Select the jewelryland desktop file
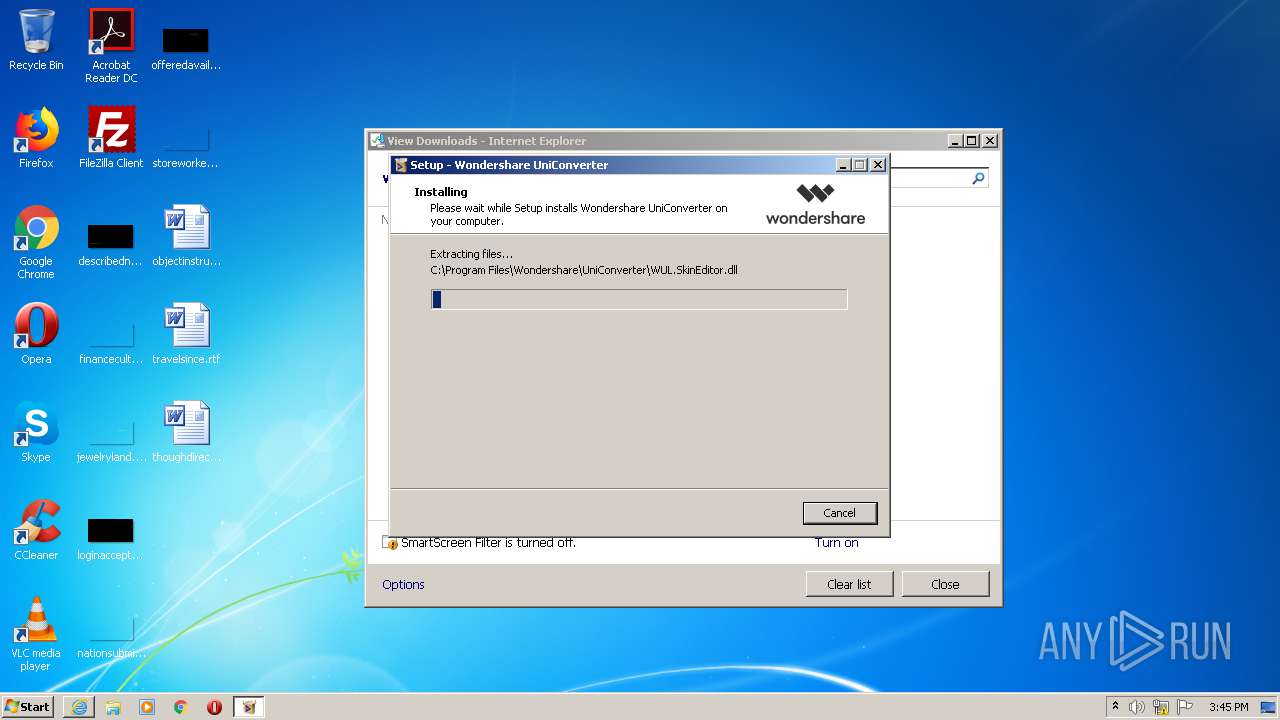The width and height of the screenshot is (1280, 720). click(x=111, y=441)
